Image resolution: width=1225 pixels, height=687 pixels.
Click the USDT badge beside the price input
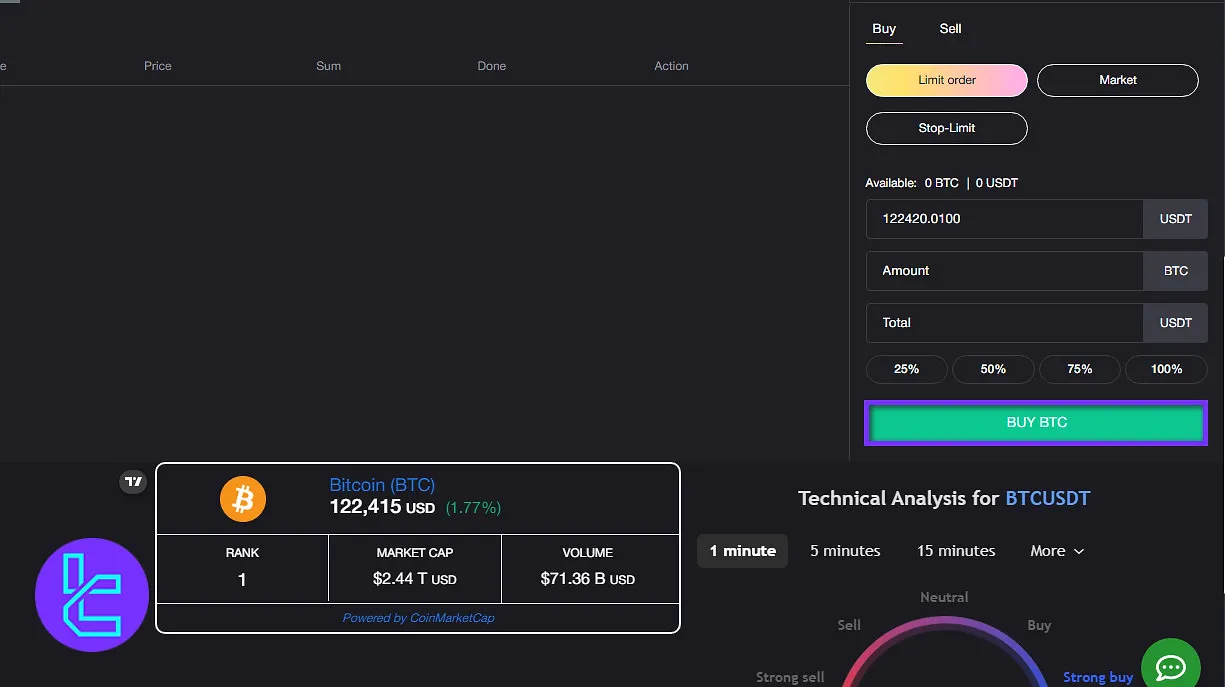point(1175,218)
